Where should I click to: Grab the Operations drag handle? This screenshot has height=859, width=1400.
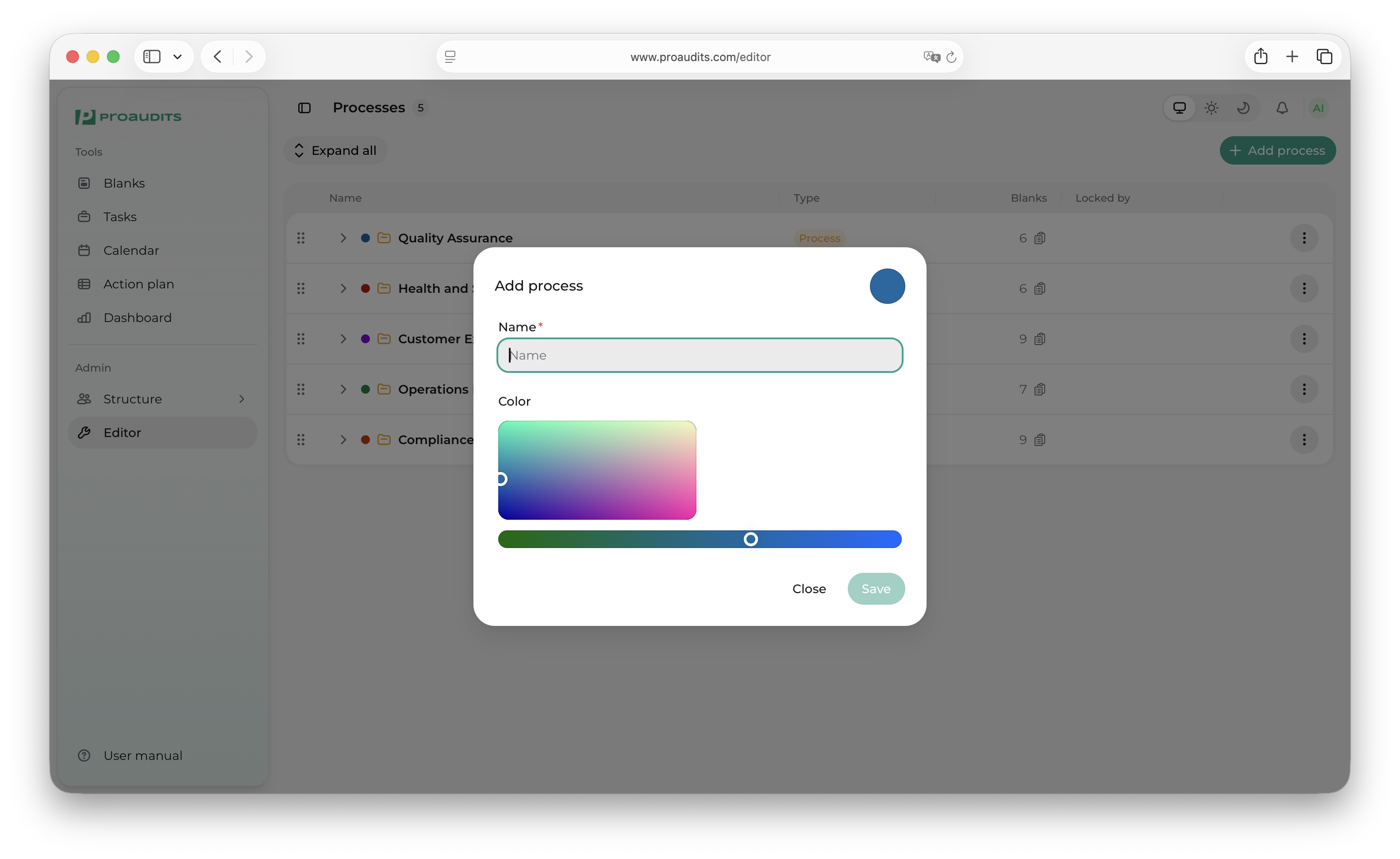(301, 389)
